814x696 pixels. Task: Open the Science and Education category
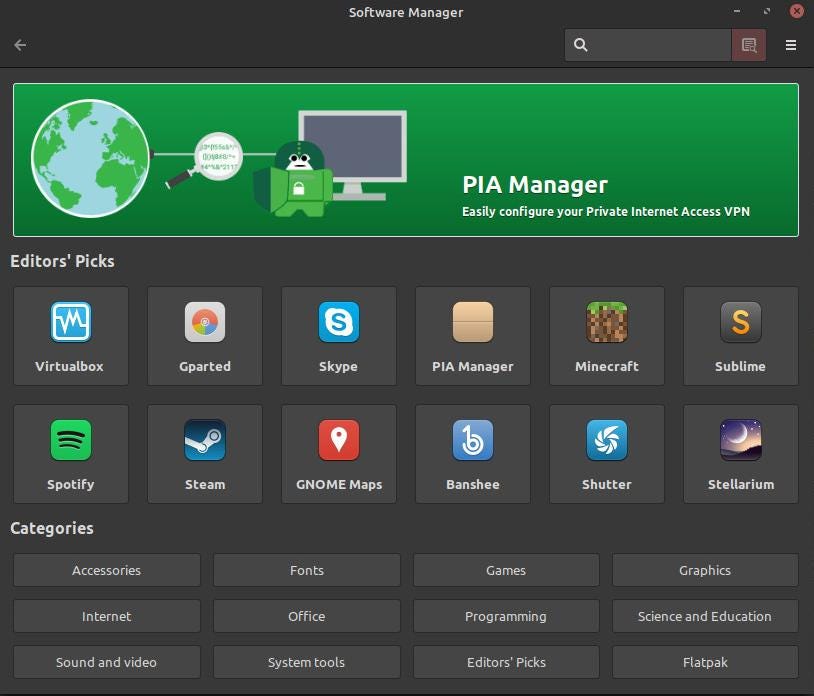(706, 616)
